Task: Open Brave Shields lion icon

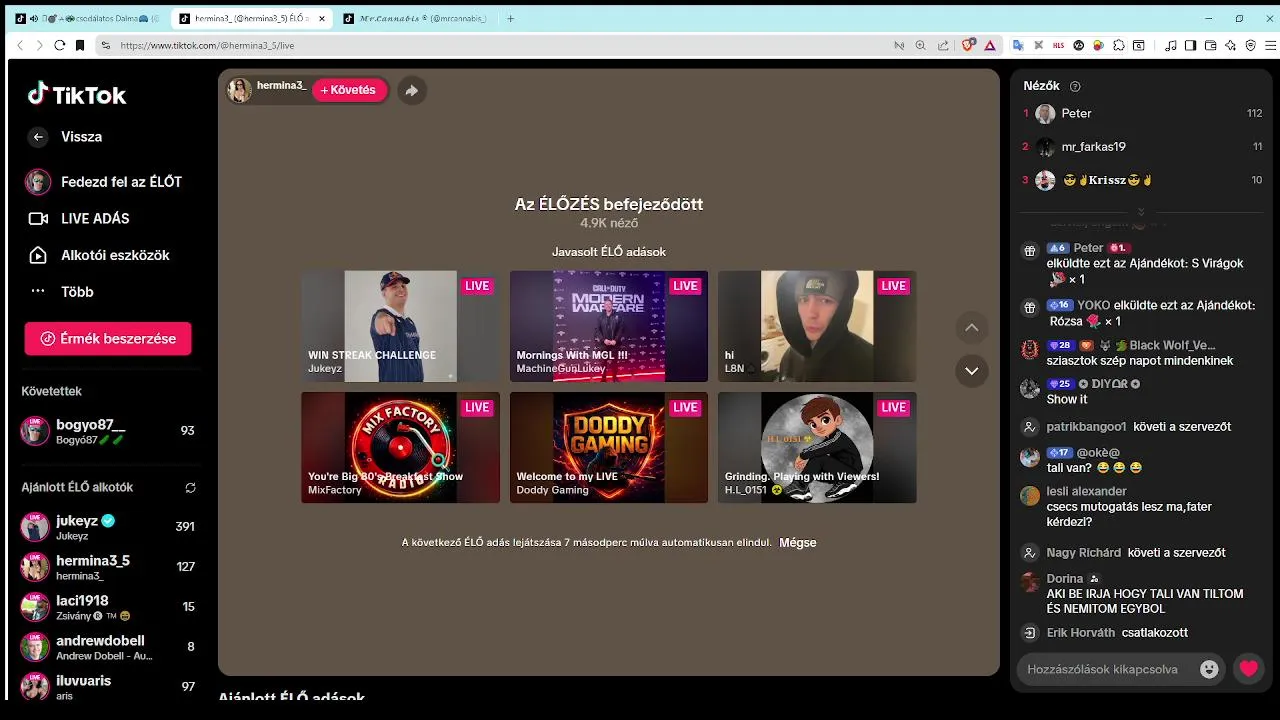Action: [967, 45]
